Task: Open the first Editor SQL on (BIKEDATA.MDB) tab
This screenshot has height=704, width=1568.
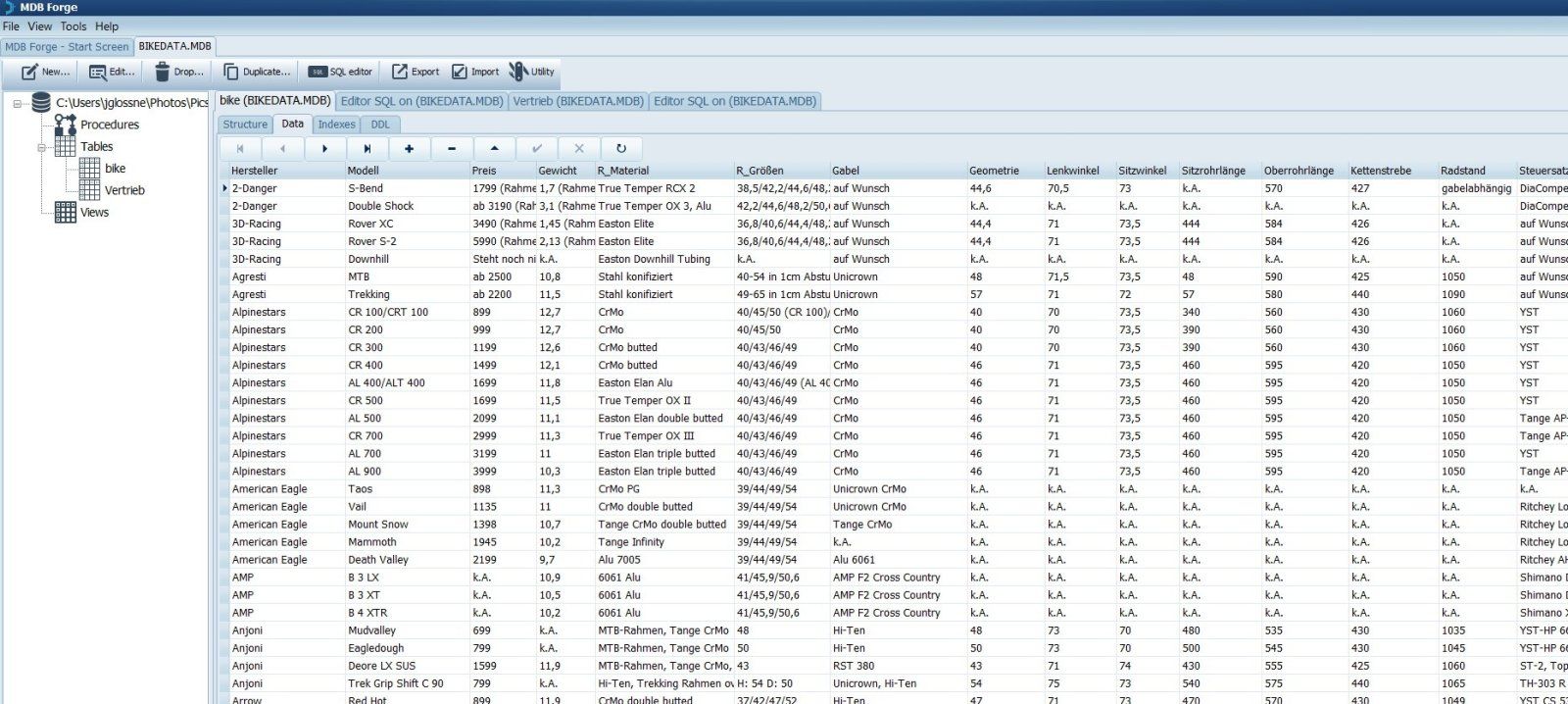Action: click(x=421, y=101)
